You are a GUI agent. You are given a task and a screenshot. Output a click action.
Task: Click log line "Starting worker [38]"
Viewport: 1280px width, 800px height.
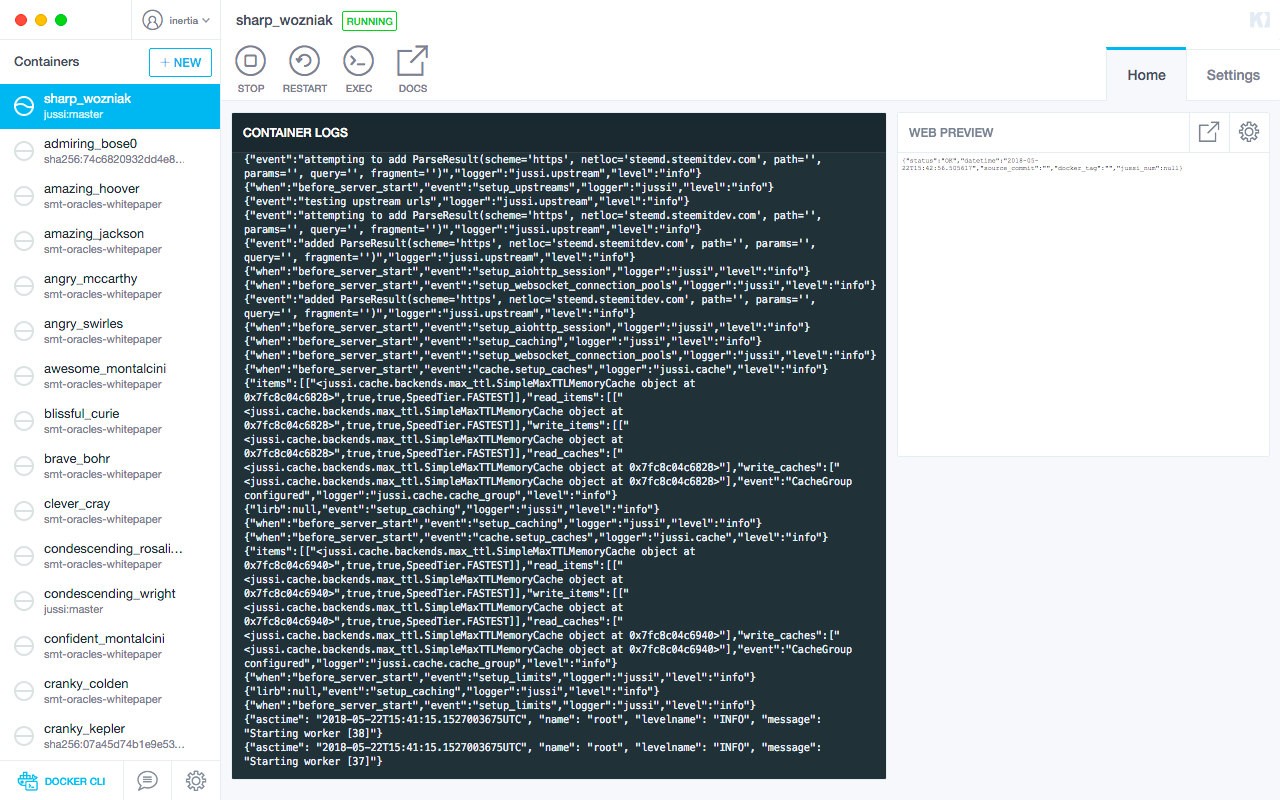point(314,733)
